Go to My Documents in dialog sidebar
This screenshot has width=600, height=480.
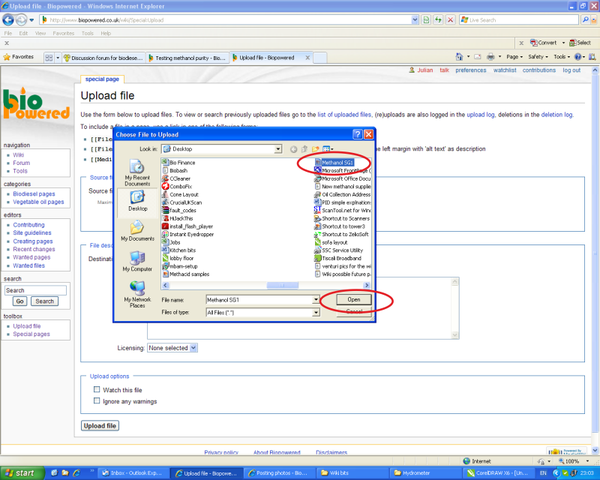[135, 232]
